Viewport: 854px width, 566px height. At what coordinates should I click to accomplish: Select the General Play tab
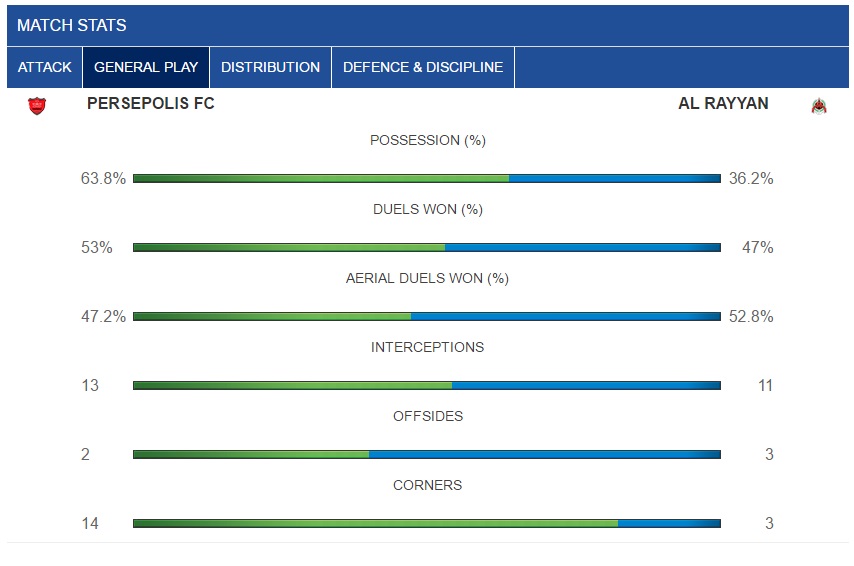click(146, 67)
